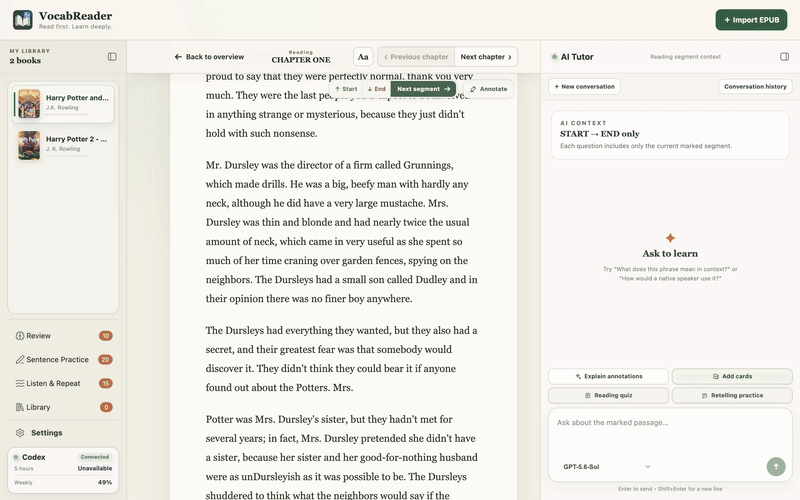Click the Annotate pencil button
Image resolution: width=800 pixels, height=500 pixels.
click(488, 89)
